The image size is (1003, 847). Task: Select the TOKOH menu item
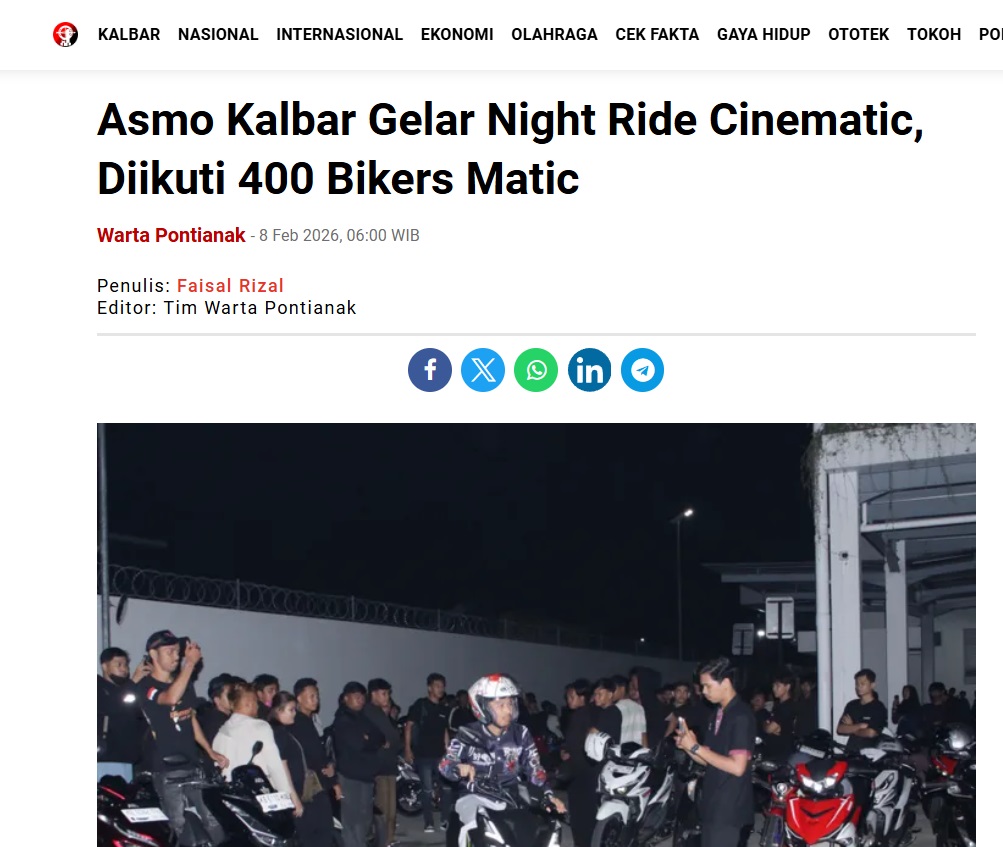[x=934, y=35]
